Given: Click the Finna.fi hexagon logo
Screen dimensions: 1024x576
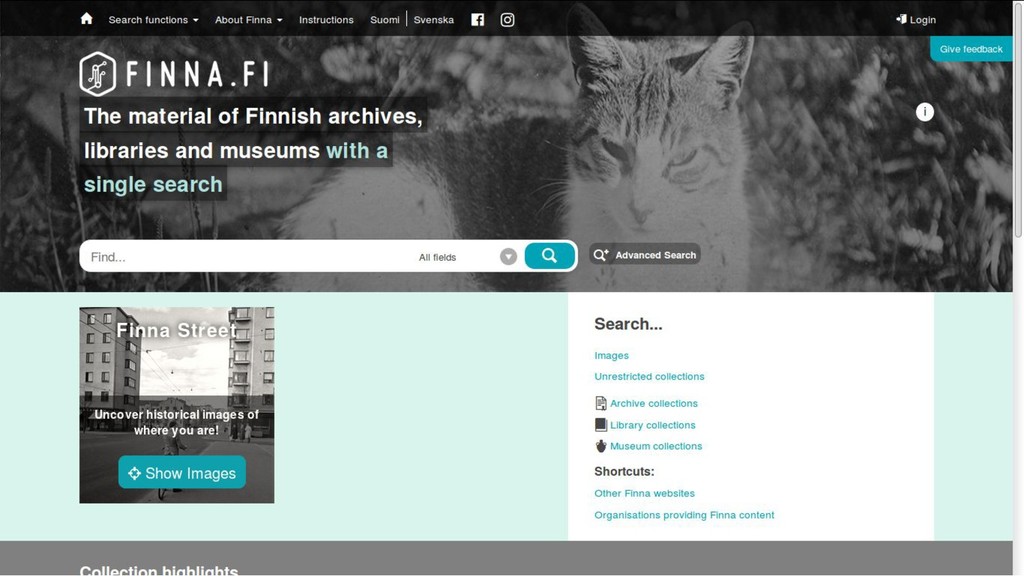Looking at the screenshot, I should pyautogui.click(x=97, y=74).
